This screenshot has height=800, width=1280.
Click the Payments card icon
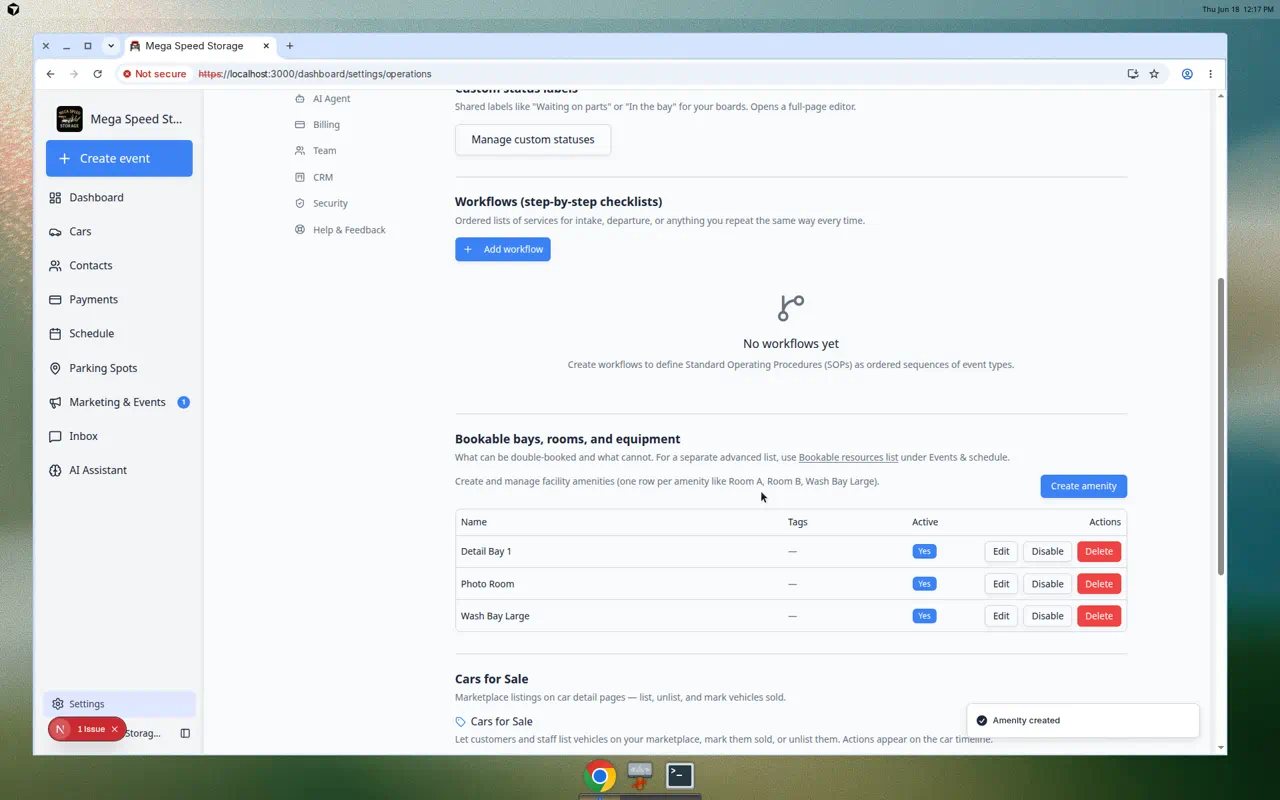pyautogui.click(x=55, y=300)
